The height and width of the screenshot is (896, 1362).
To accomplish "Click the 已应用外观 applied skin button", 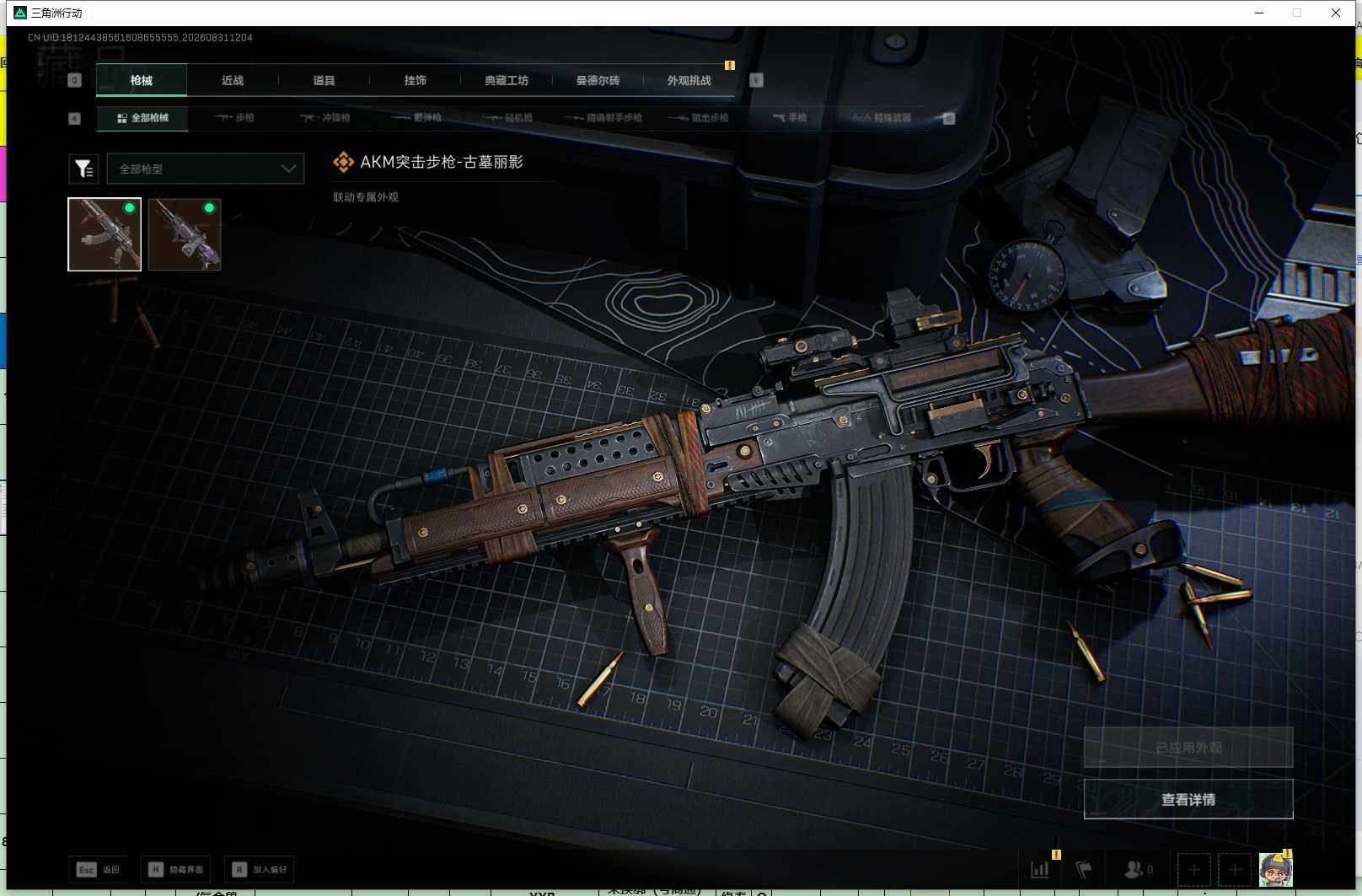I will point(1188,748).
